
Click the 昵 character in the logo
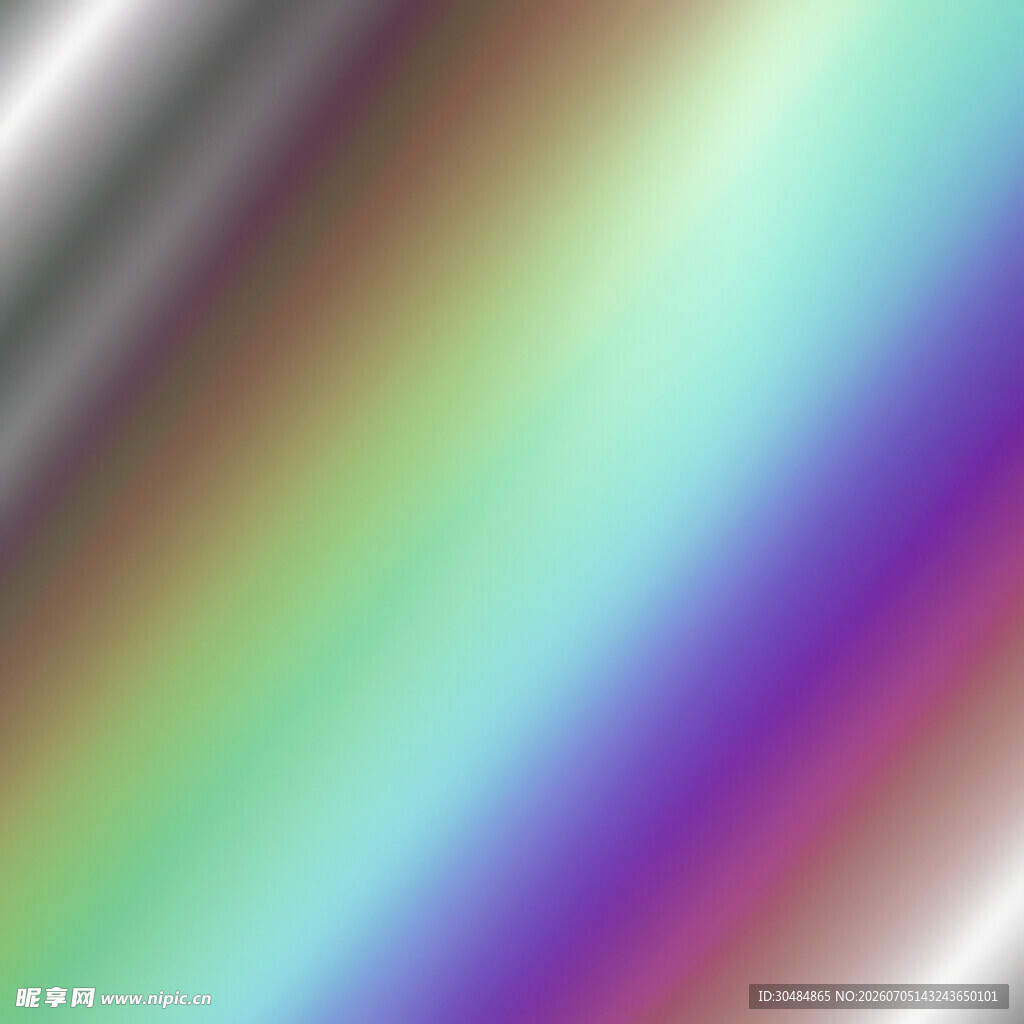(x=28, y=997)
